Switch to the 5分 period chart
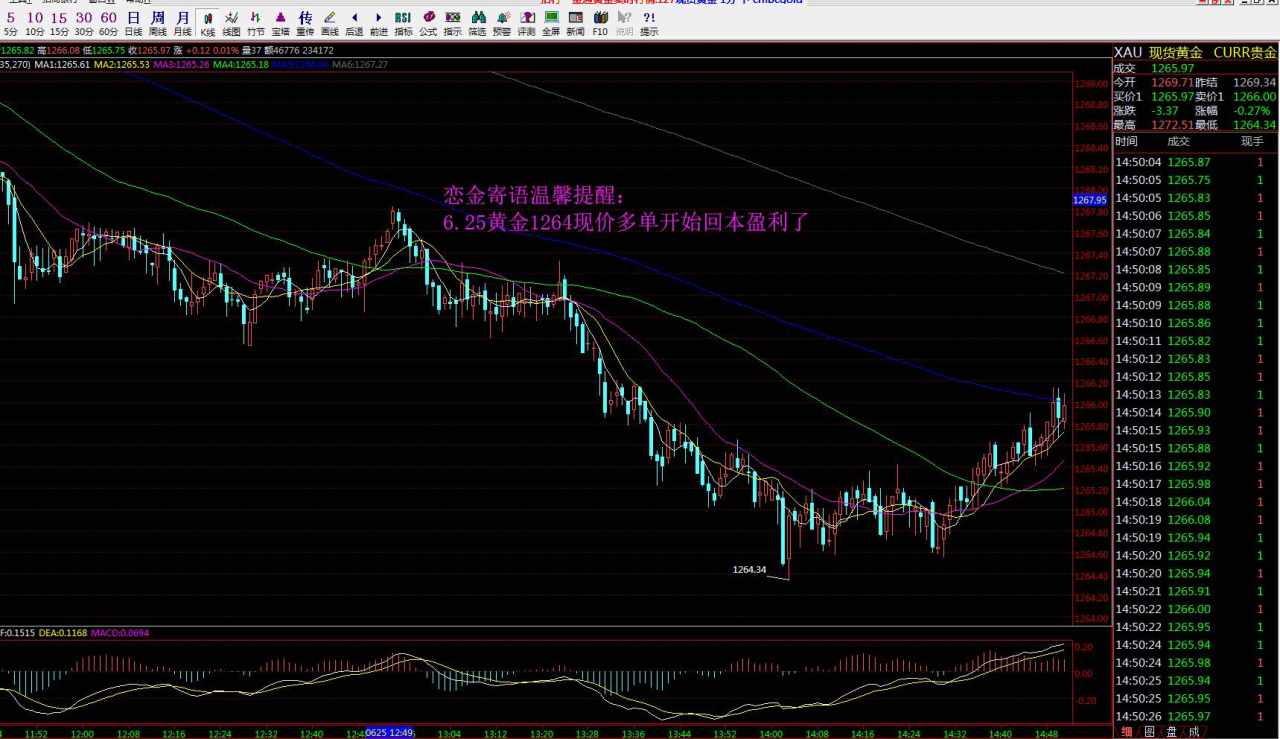1280x739 pixels. [11, 23]
